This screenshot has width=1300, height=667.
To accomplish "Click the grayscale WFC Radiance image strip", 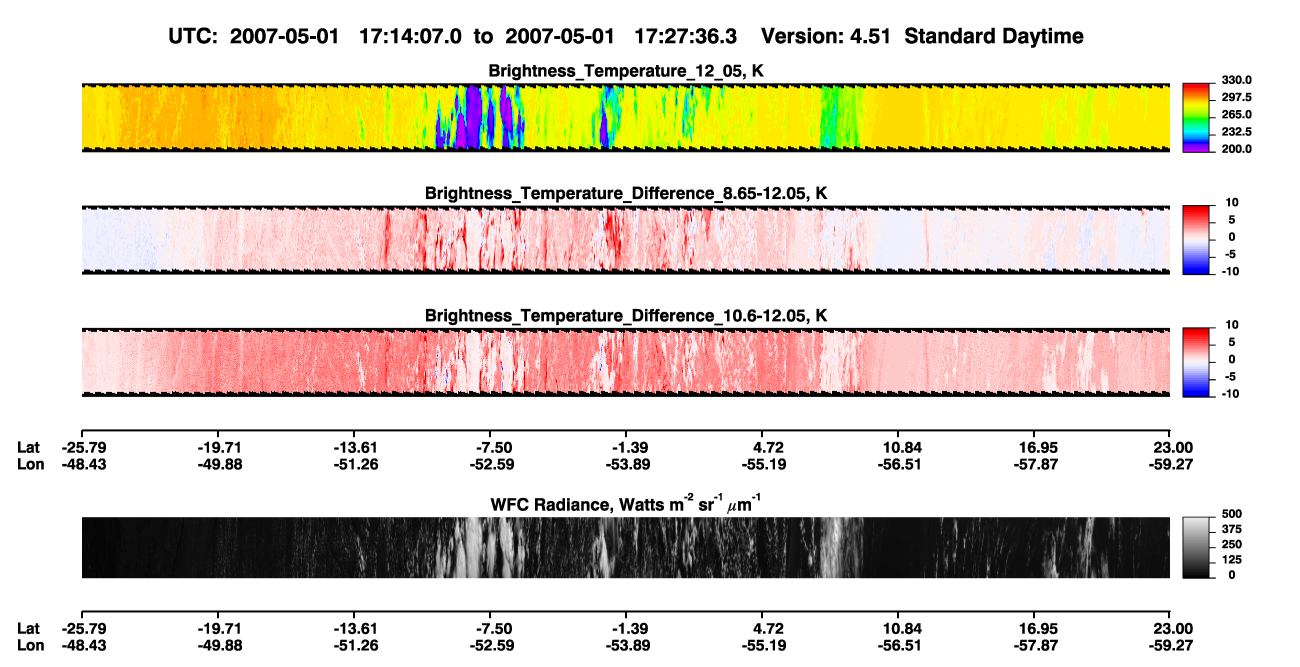I will 625,548.
